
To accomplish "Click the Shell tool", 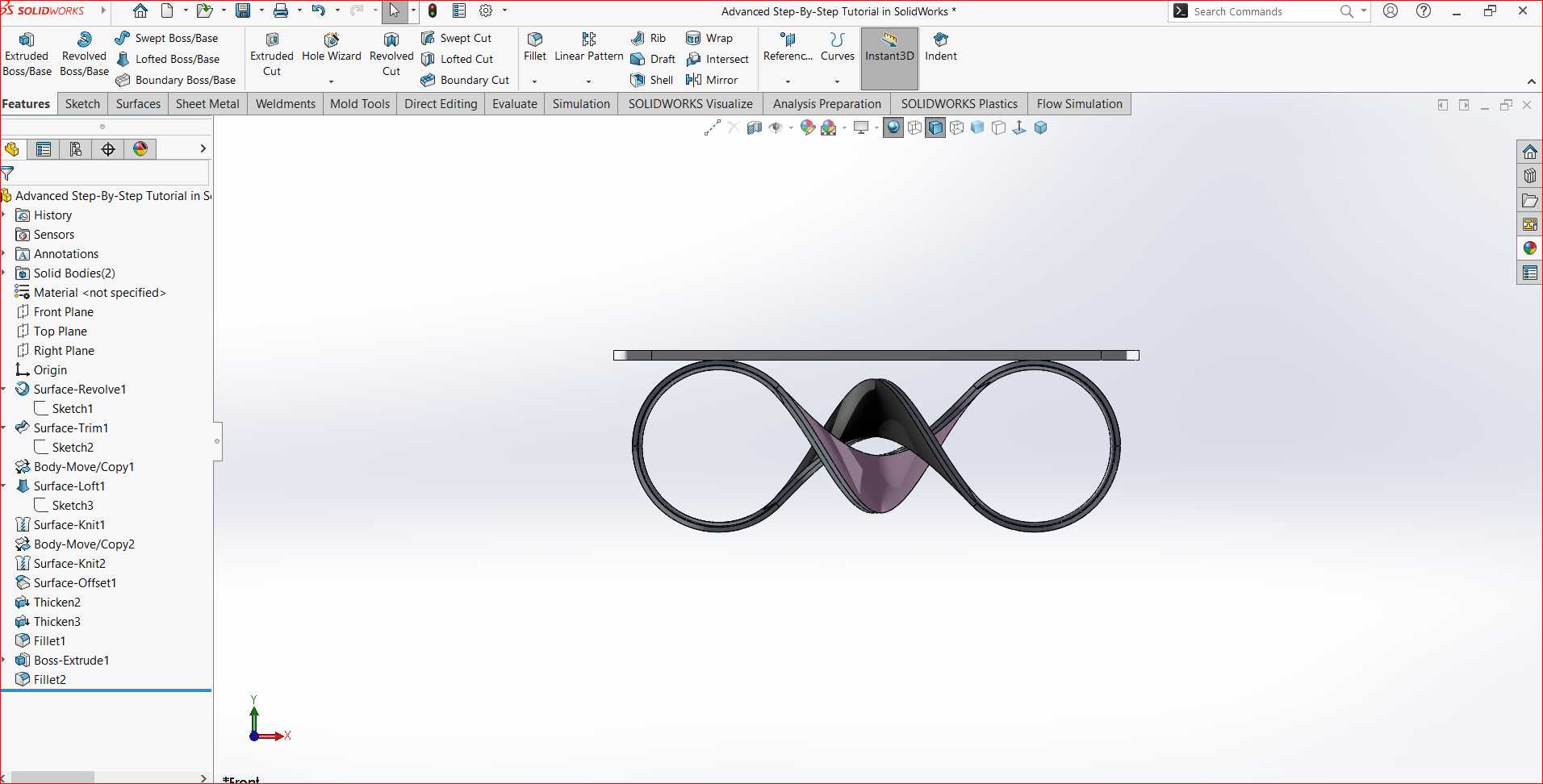I will tap(652, 80).
